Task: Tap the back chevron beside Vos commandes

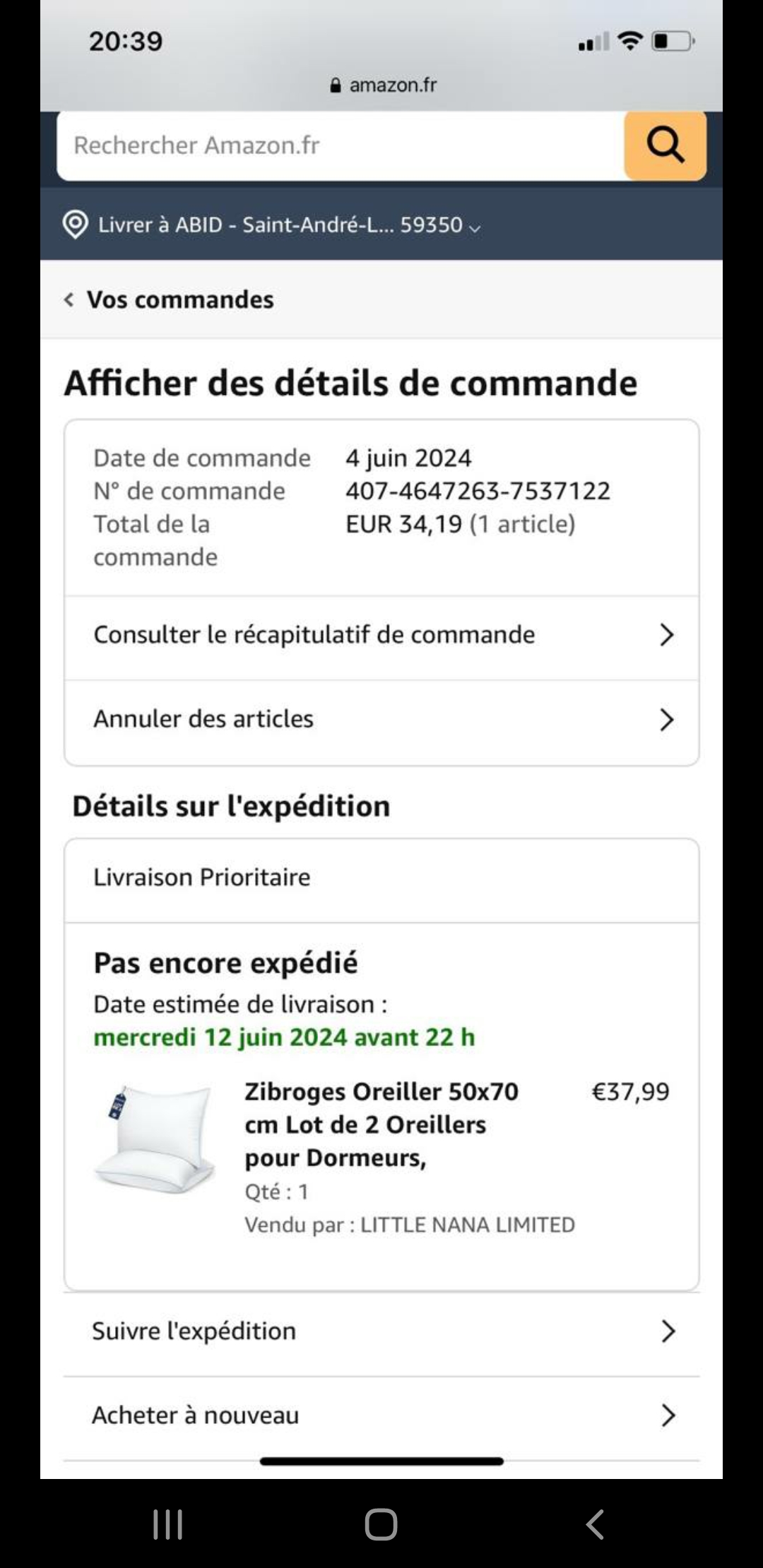Action: tap(69, 299)
